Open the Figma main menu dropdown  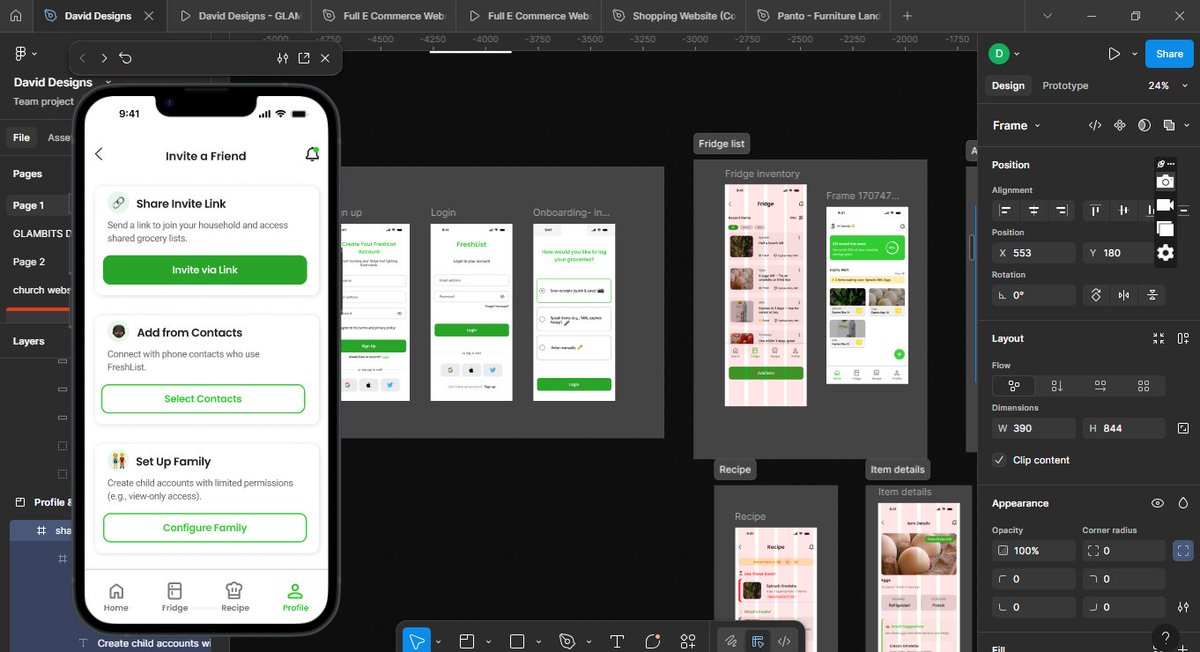[25, 54]
